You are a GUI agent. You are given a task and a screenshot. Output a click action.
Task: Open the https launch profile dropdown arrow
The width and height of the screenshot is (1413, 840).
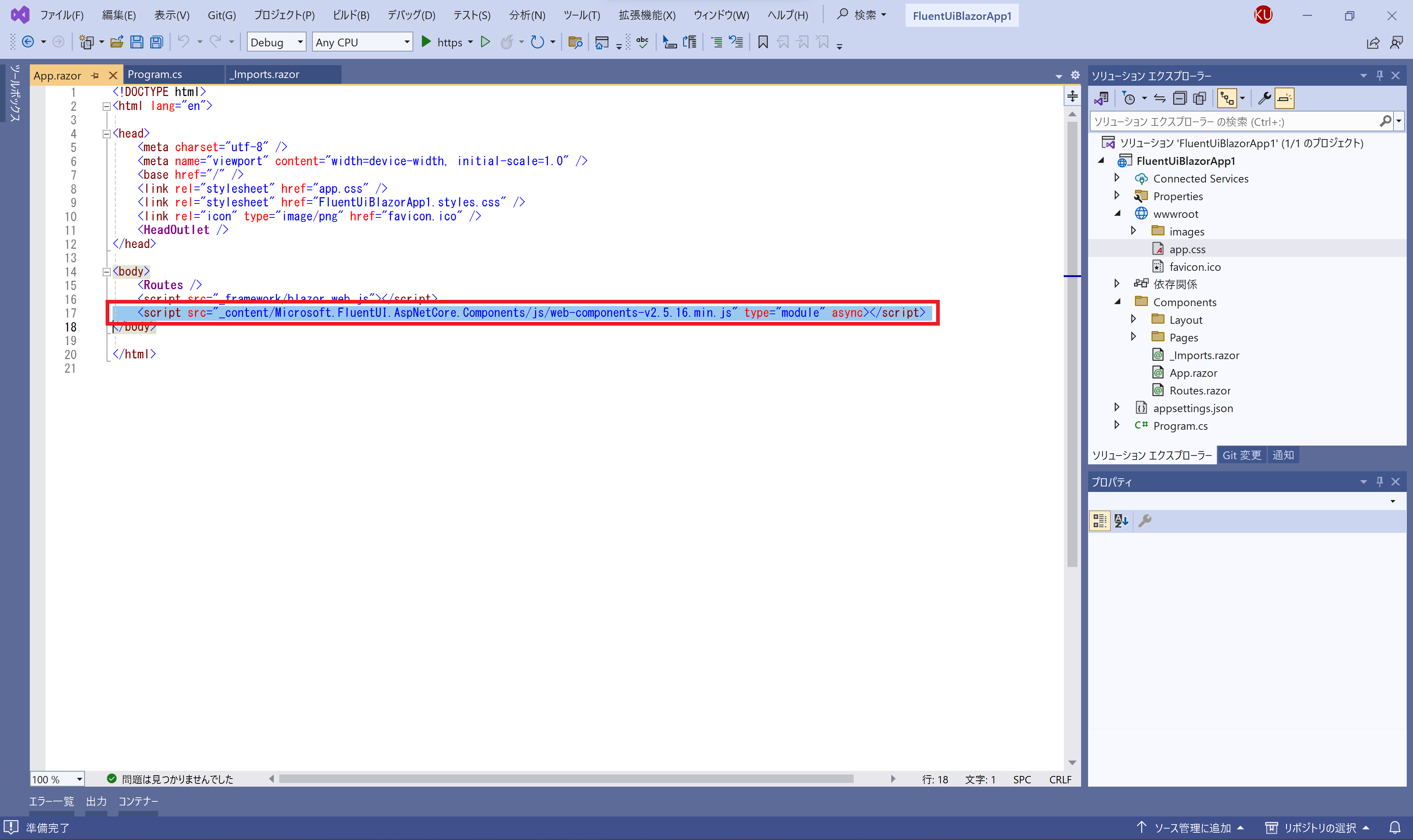pos(470,42)
